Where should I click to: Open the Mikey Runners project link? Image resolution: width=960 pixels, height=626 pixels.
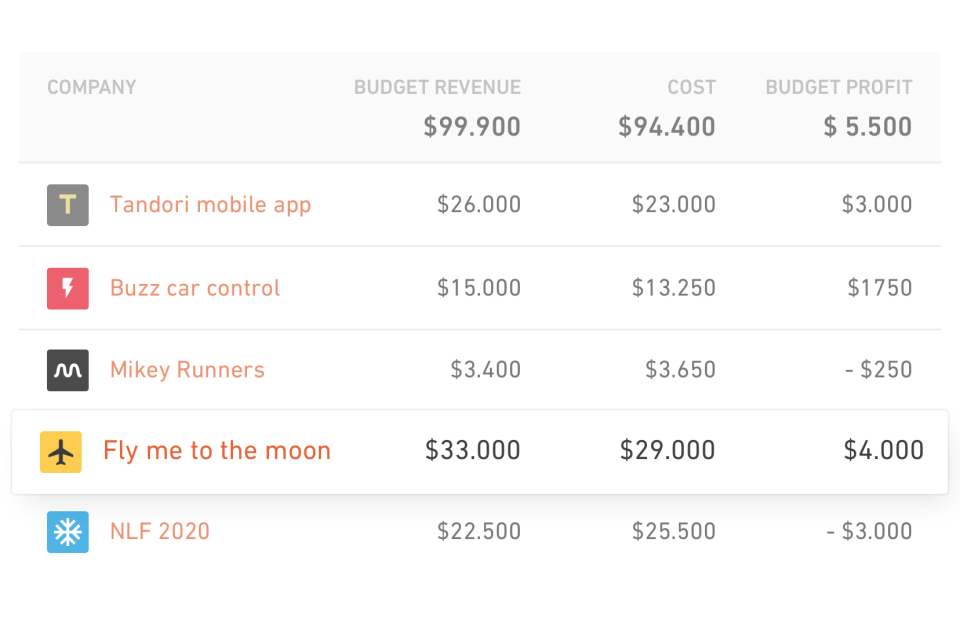(187, 370)
